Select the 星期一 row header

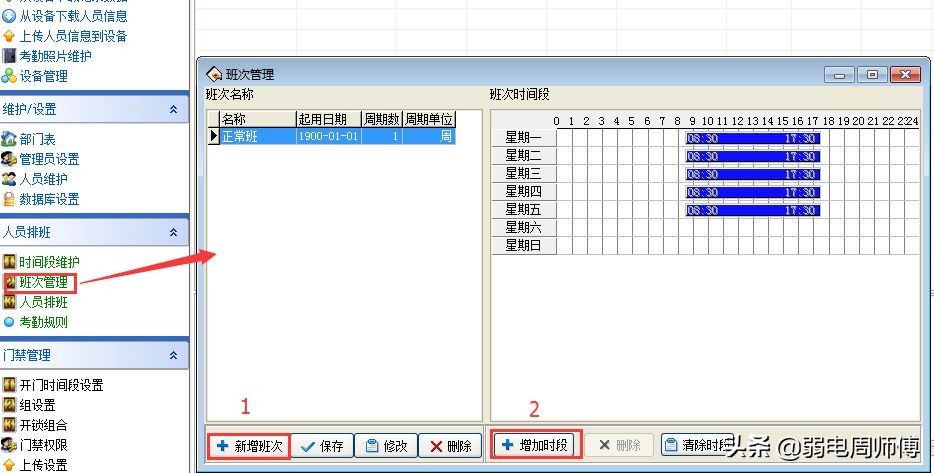524,138
